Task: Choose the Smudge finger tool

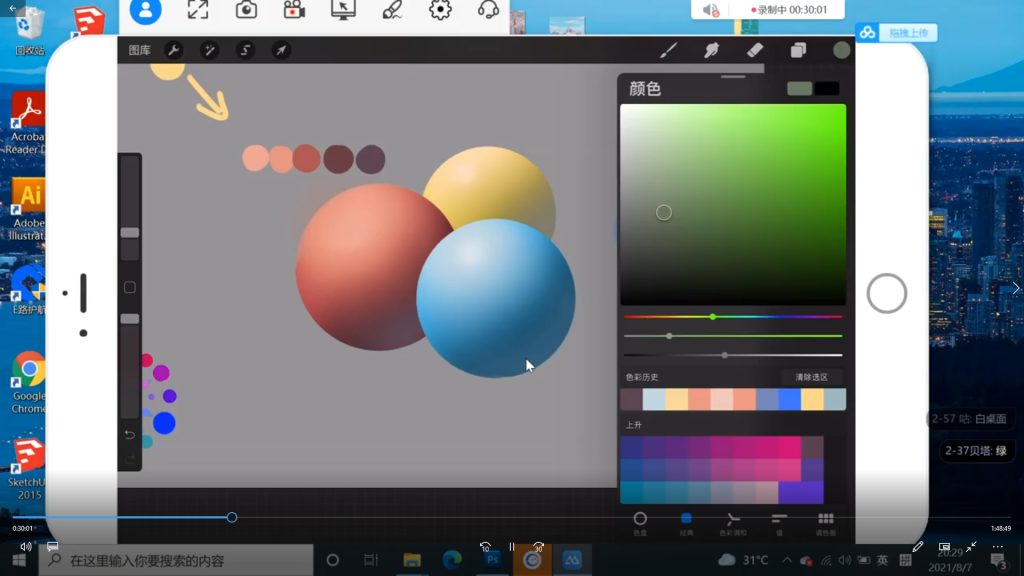Action: pyautogui.click(x=712, y=50)
